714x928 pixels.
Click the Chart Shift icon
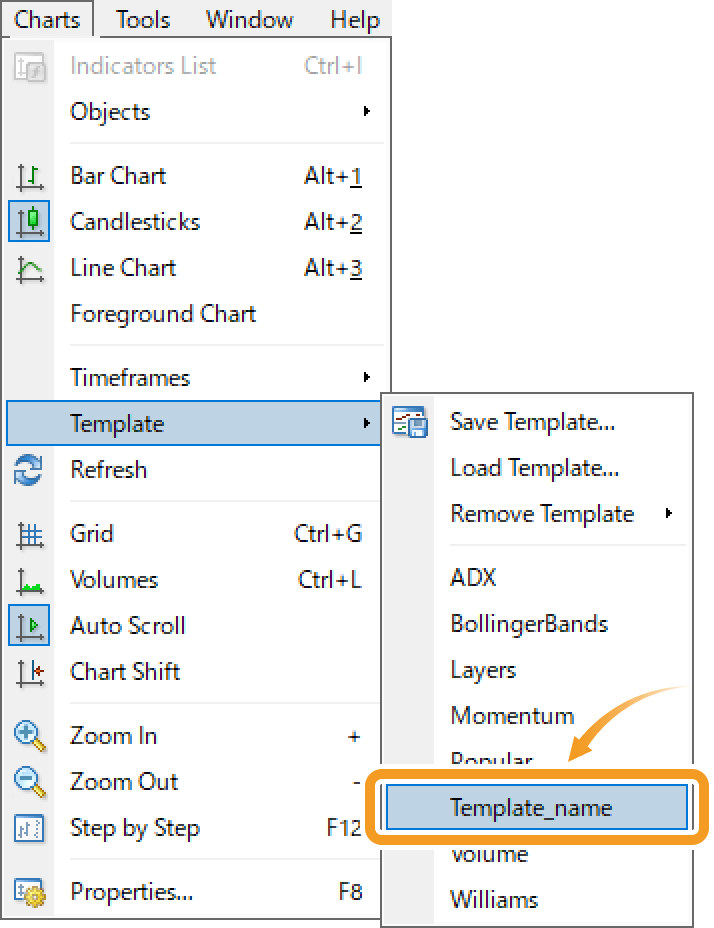[30, 673]
